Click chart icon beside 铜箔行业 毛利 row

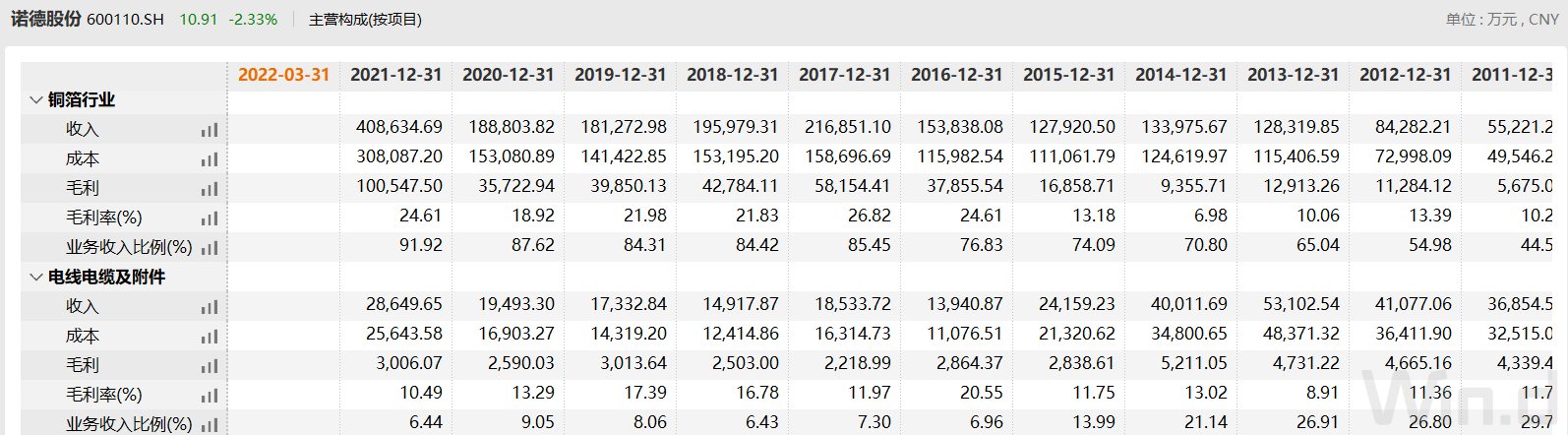point(209,189)
